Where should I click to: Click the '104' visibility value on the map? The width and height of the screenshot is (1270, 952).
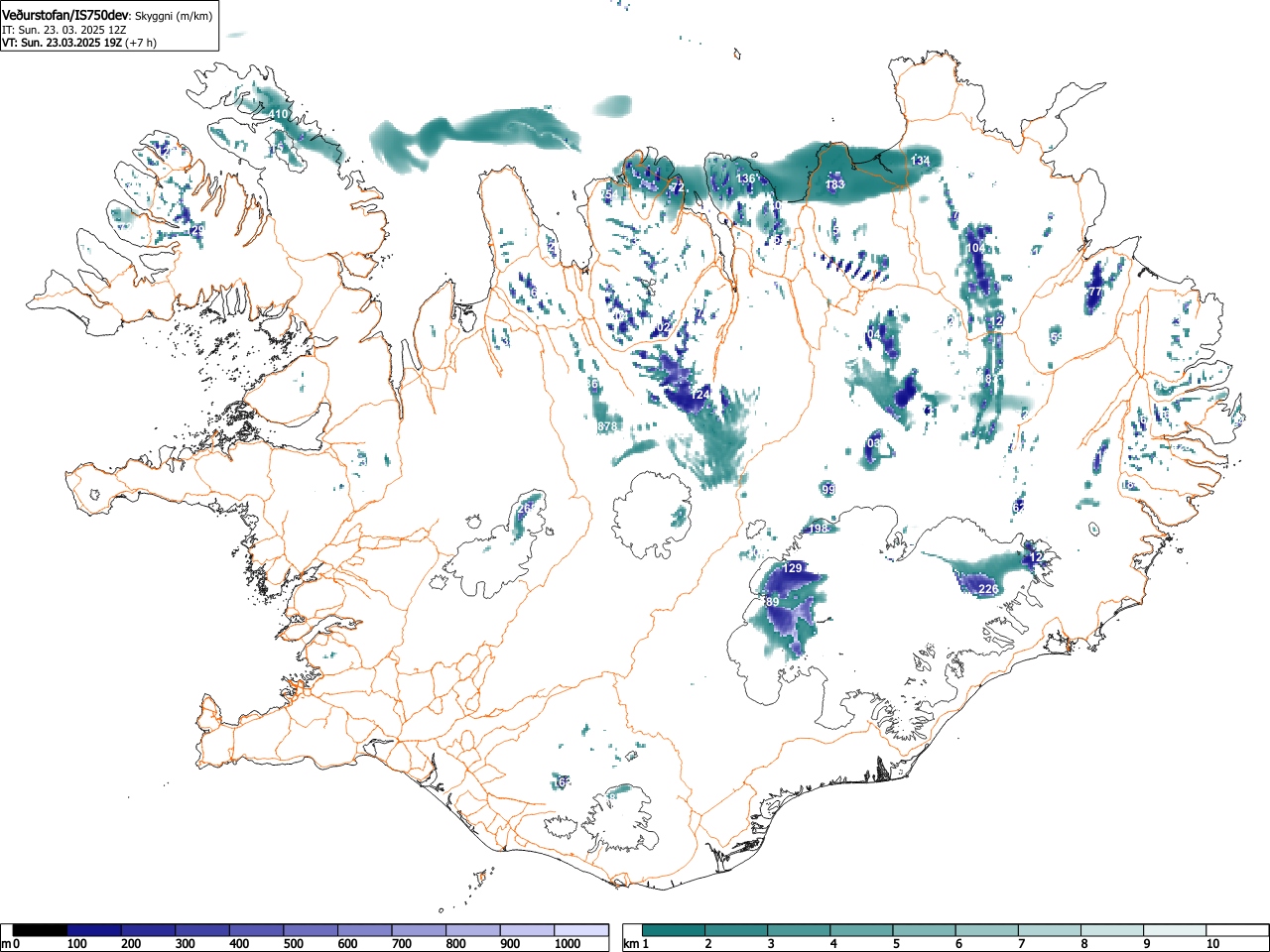coord(976,248)
